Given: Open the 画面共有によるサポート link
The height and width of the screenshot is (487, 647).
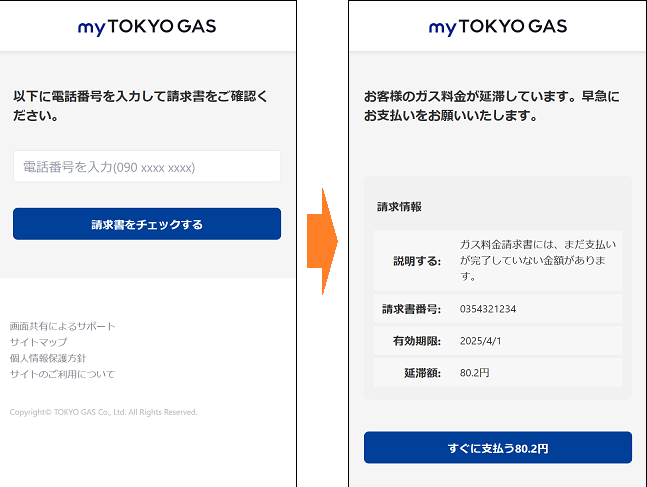Looking at the screenshot, I should click(62, 326).
